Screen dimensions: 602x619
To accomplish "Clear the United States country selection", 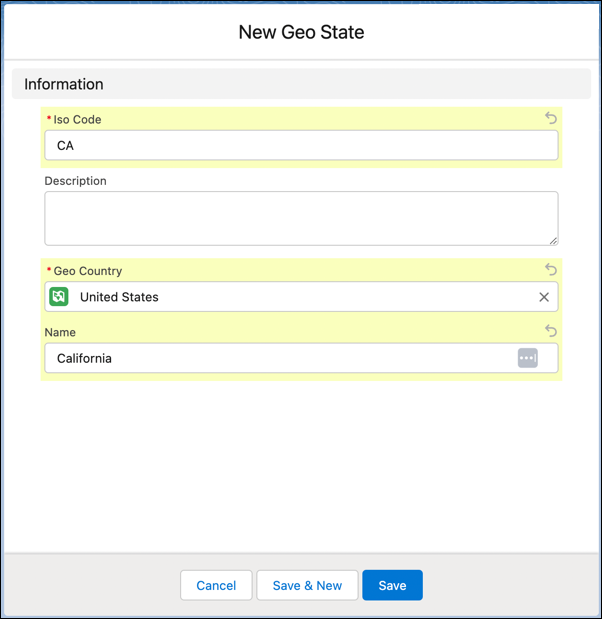I will [x=544, y=297].
